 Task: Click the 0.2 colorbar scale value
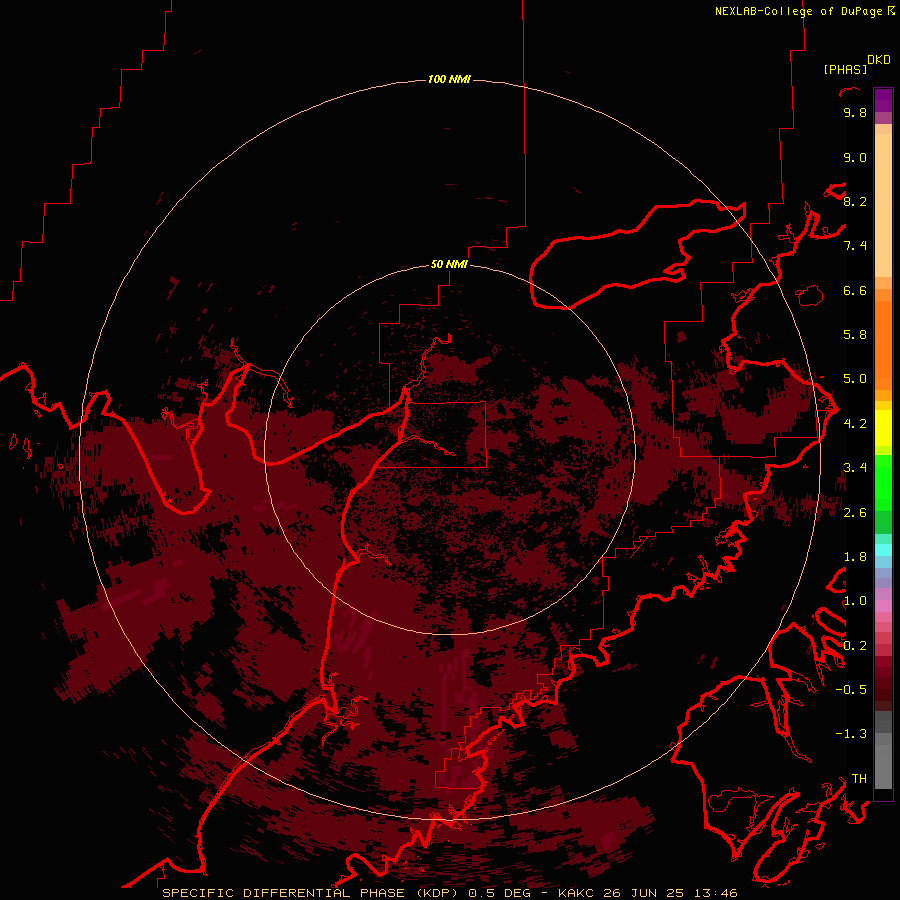pos(855,645)
